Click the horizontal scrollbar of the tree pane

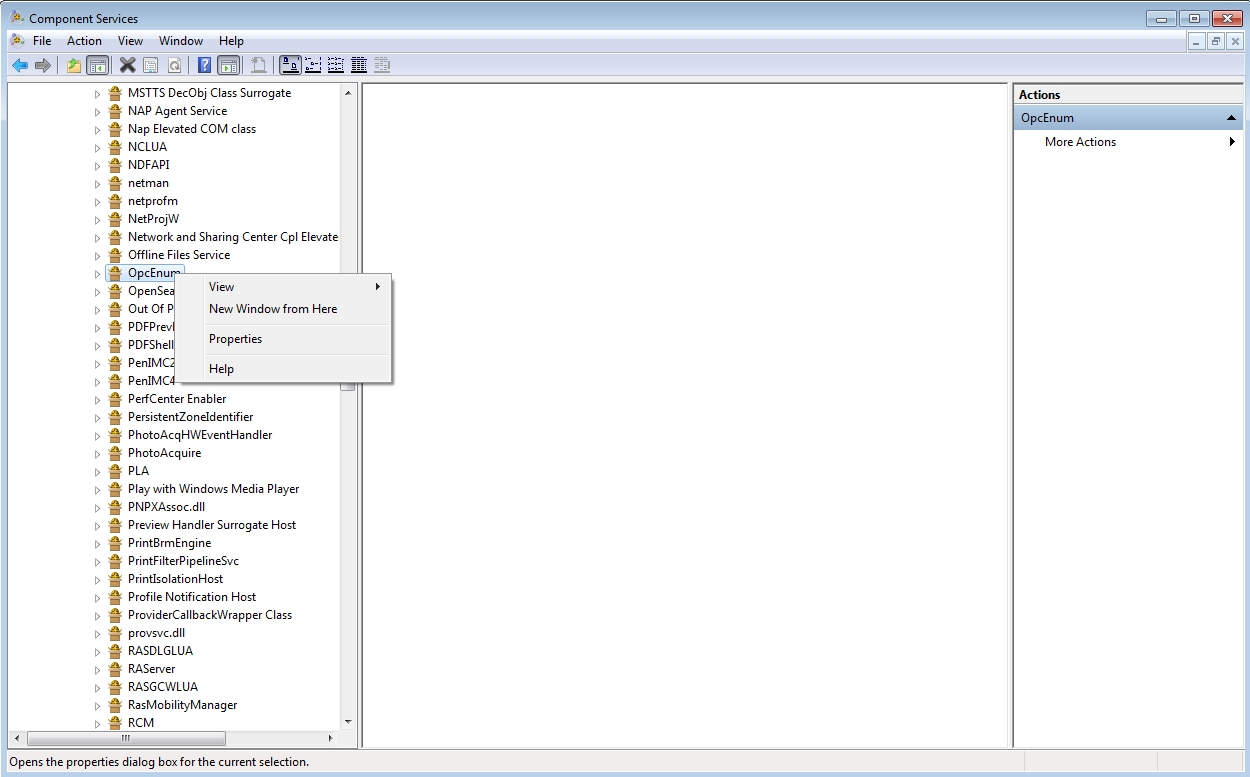[x=125, y=739]
